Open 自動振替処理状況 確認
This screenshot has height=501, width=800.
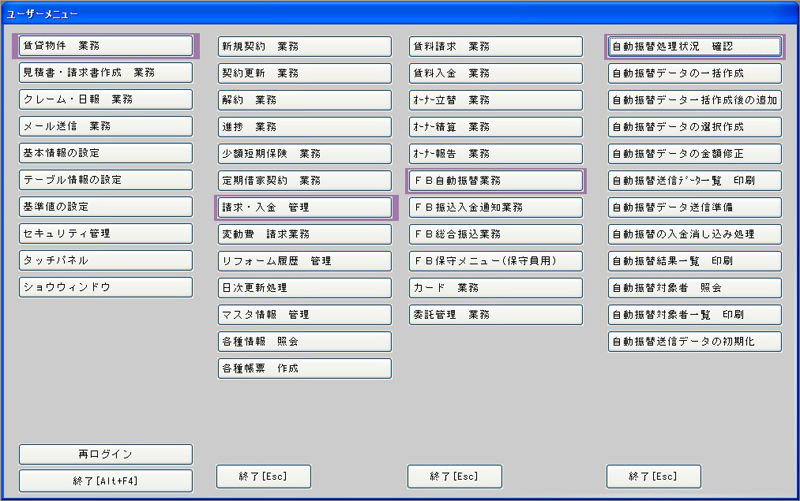[x=694, y=46]
